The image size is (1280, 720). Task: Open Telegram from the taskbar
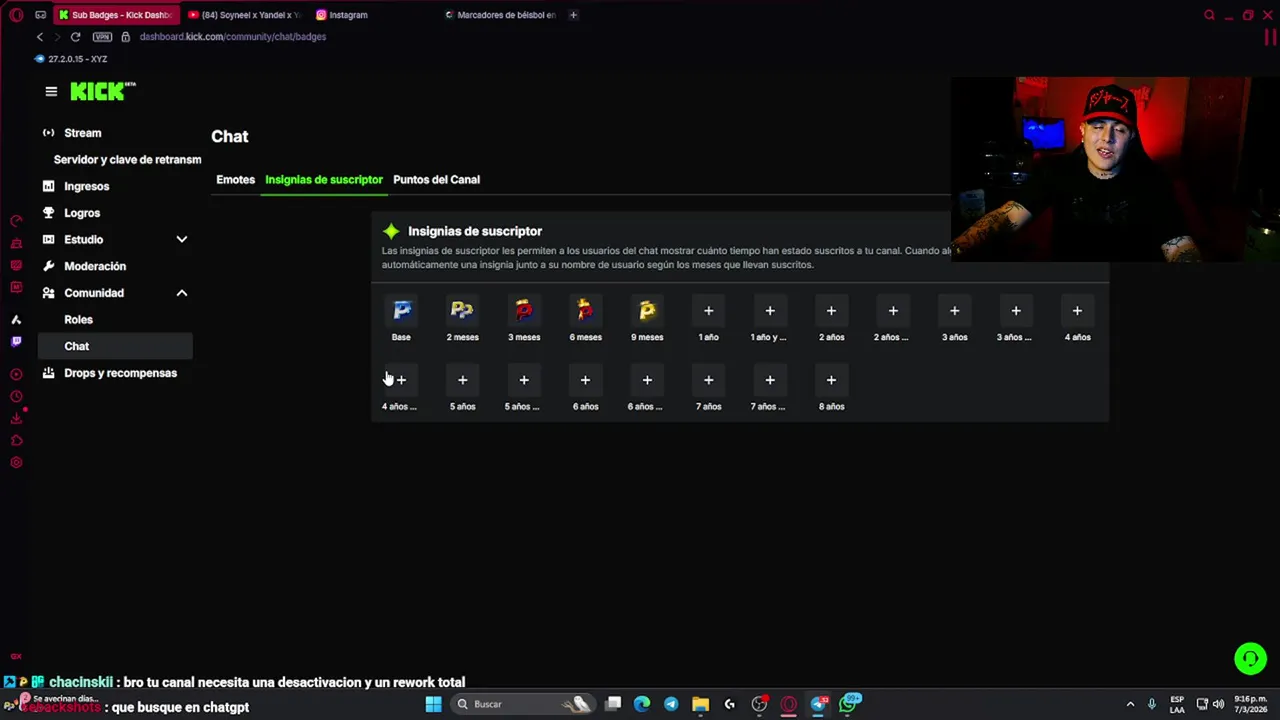tap(671, 704)
